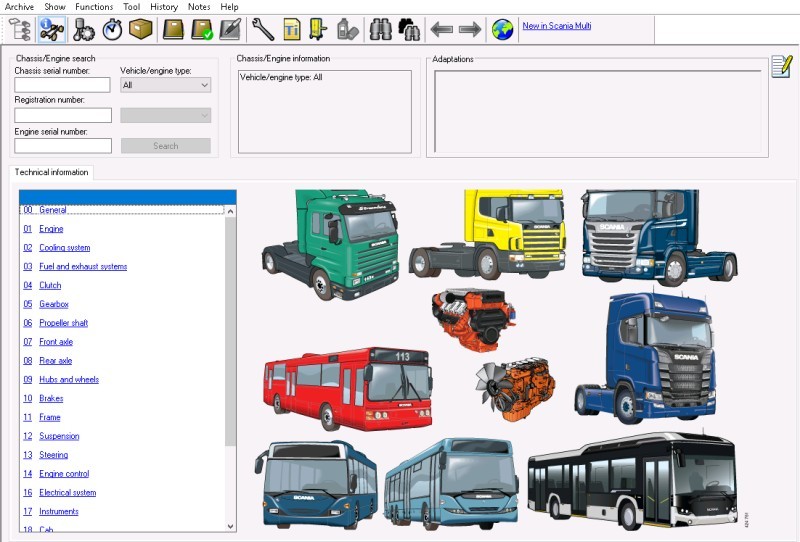
Task: Click the down arrow of the list scrollbar
Action: point(231,526)
